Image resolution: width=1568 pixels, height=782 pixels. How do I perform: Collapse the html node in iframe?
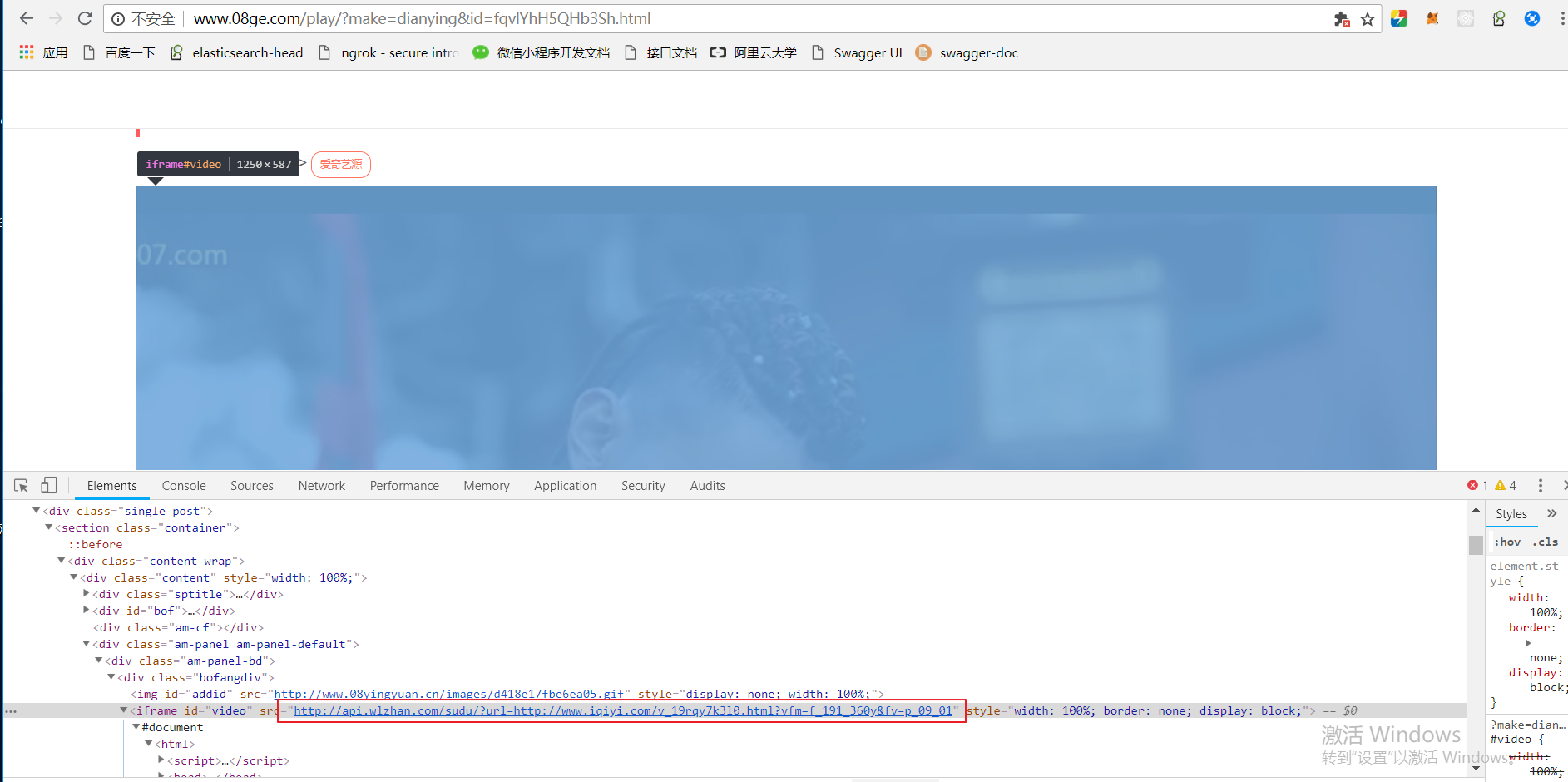pyautogui.click(x=149, y=744)
